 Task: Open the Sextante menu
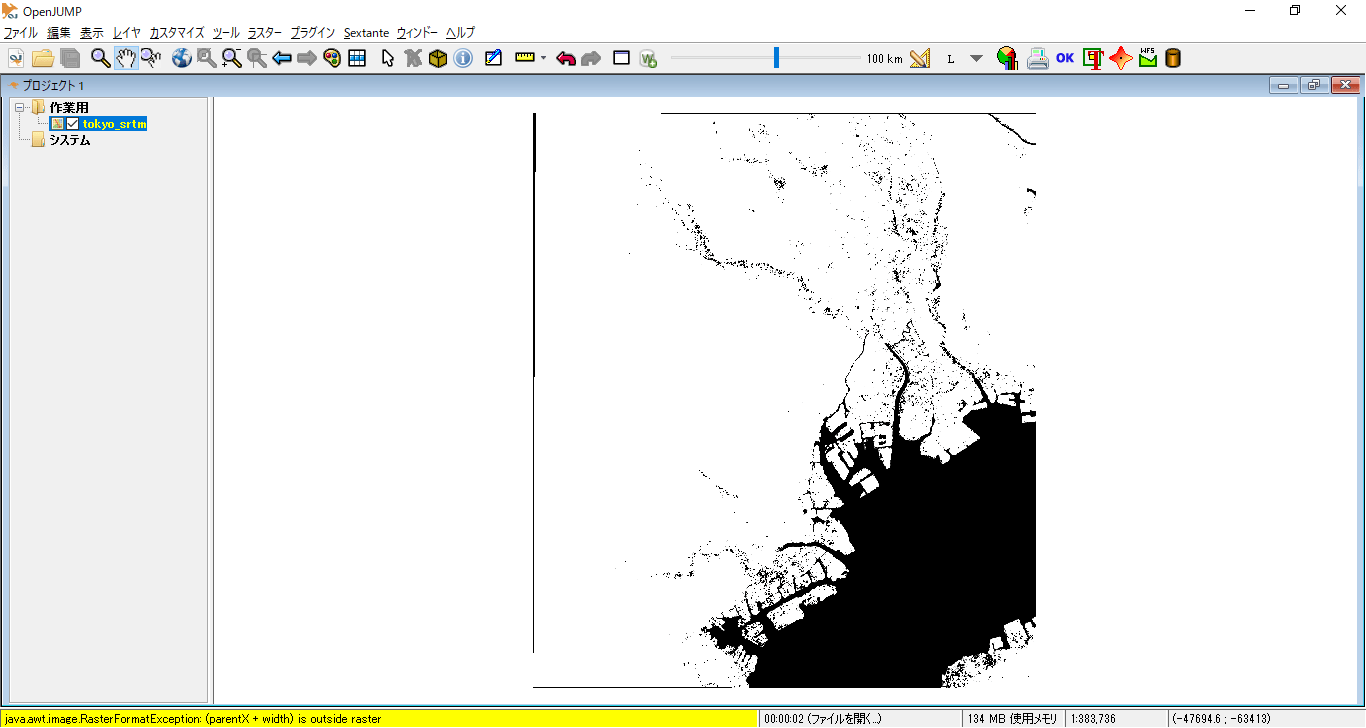click(x=366, y=32)
